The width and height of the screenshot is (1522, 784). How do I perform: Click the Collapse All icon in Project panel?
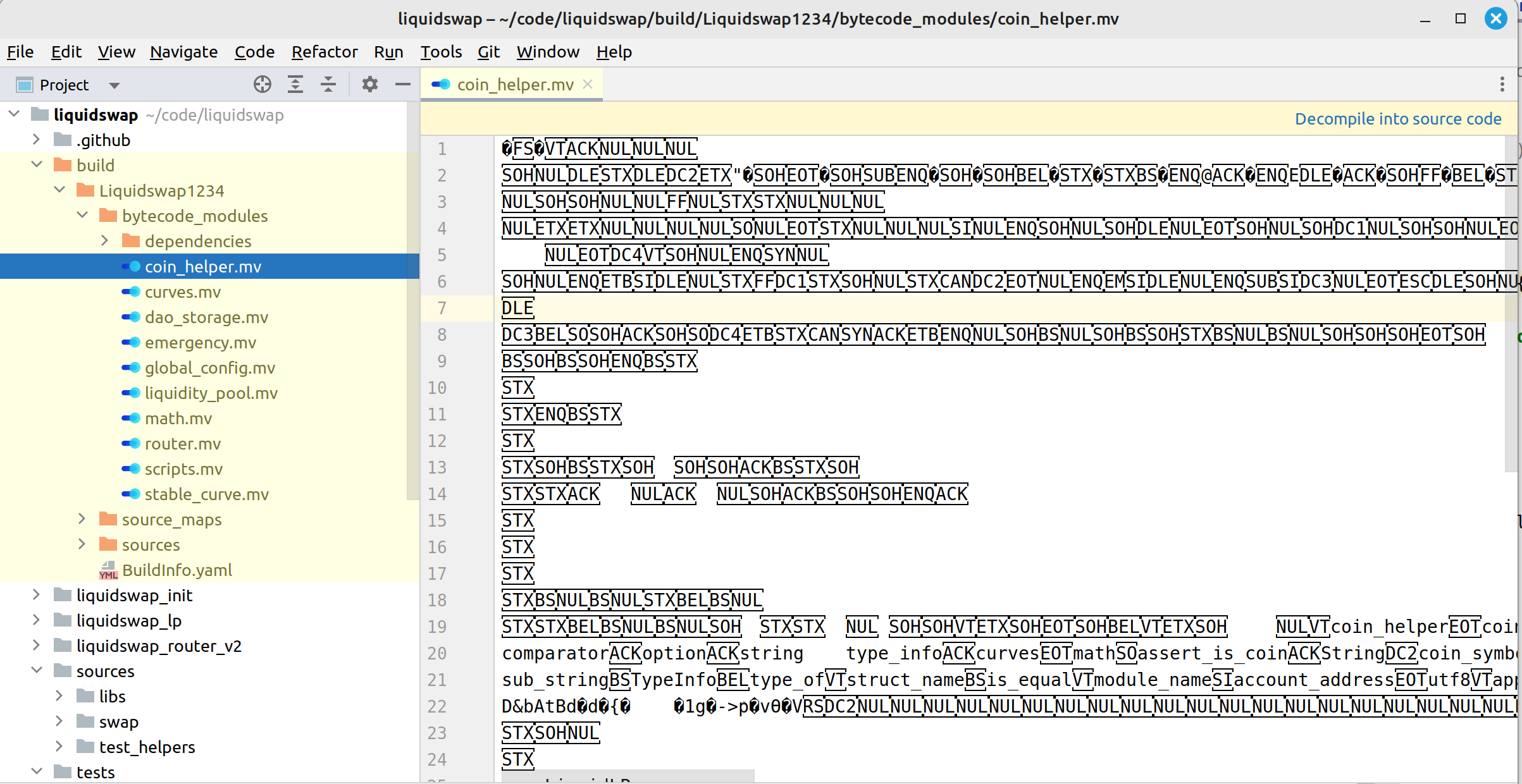click(x=328, y=84)
